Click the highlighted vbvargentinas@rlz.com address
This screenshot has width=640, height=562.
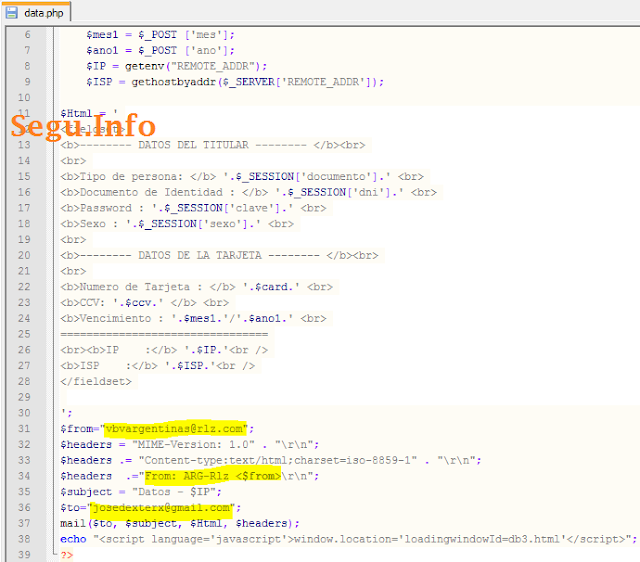coord(174,429)
